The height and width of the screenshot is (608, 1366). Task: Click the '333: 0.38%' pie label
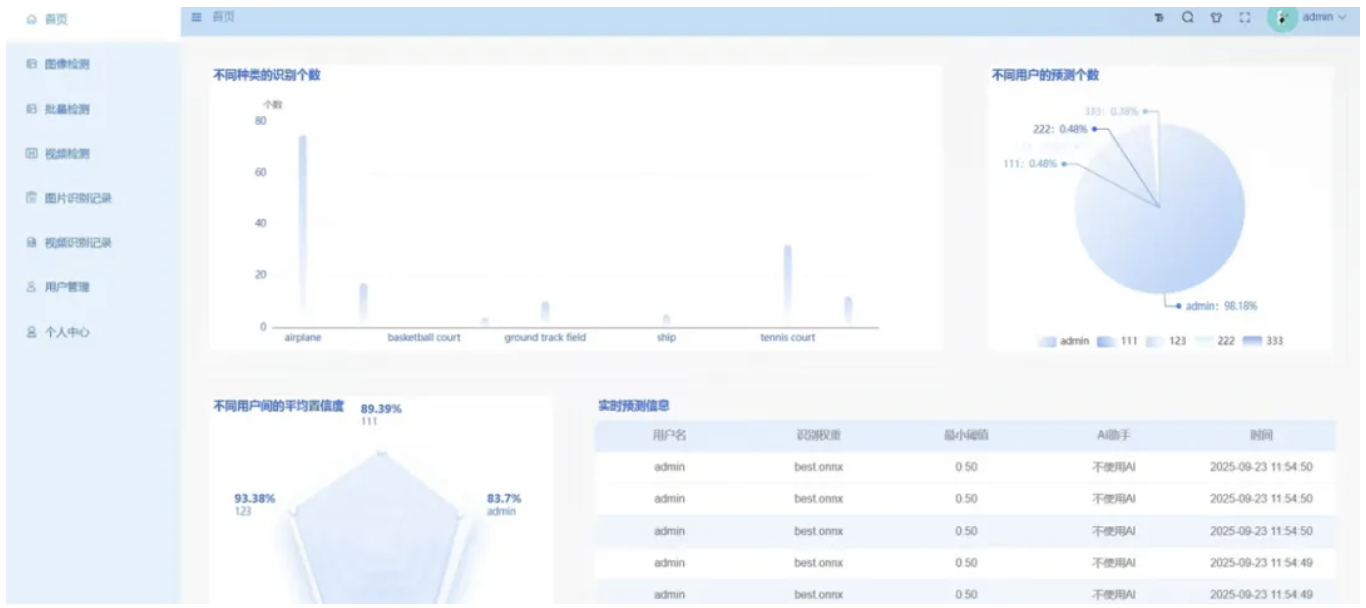[1112, 111]
